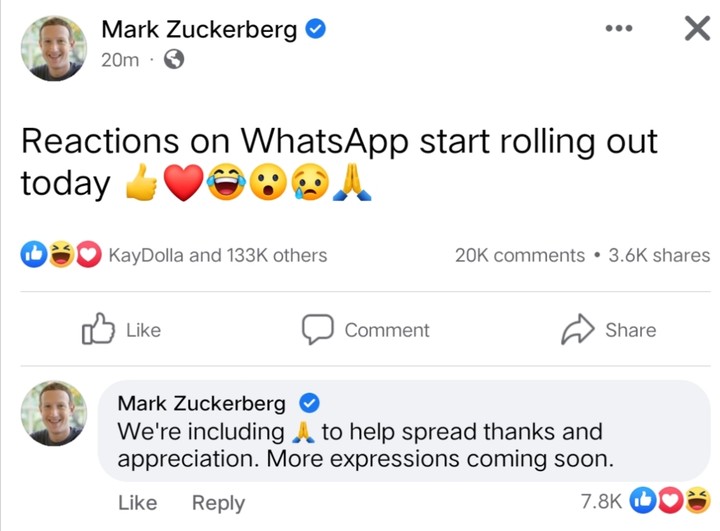View the 20K comments
720x531 pixels.
[519, 255]
